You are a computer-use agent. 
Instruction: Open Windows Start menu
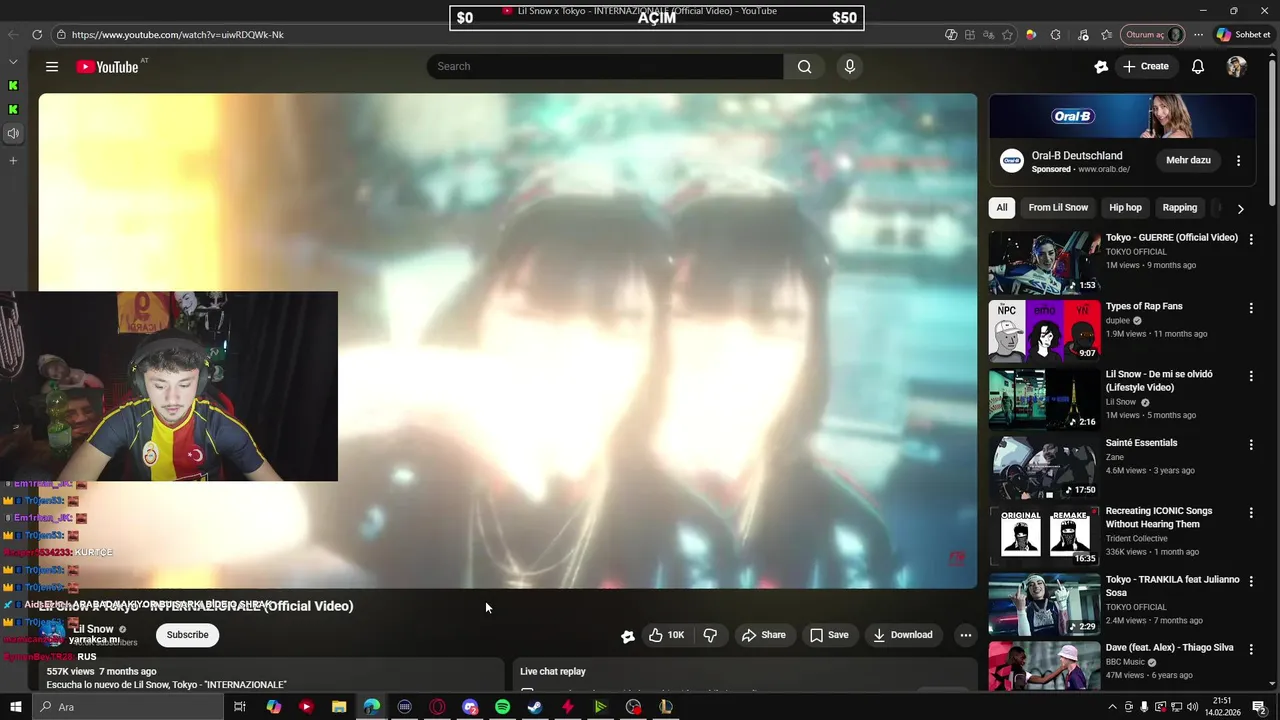point(15,707)
